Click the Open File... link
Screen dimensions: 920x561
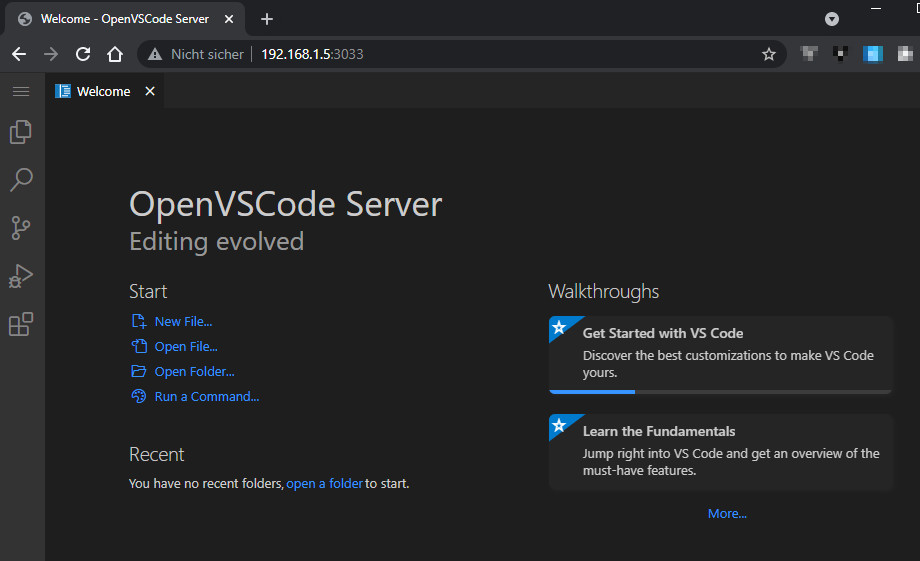(186, 346)
